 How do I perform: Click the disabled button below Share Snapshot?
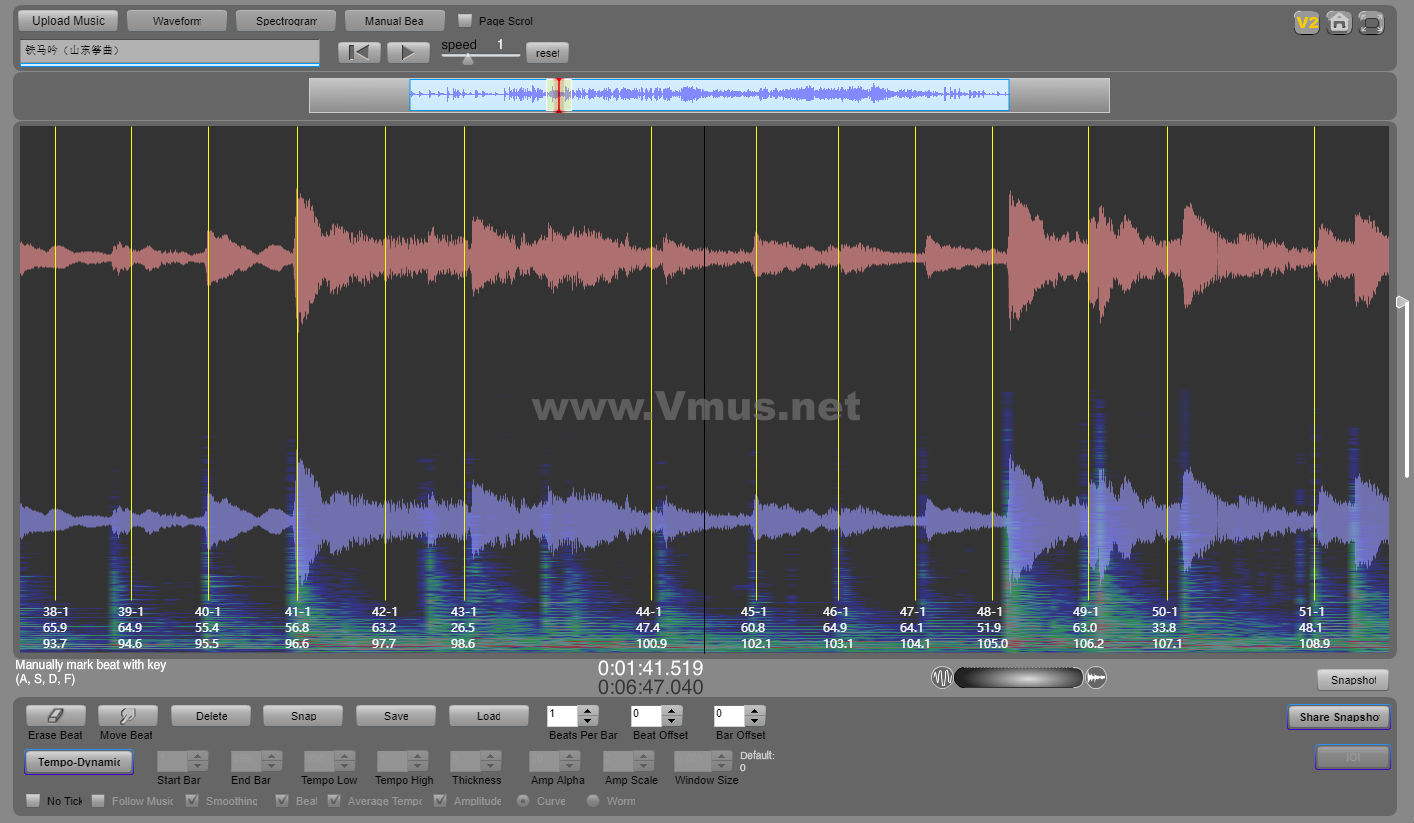tap(1353, 757)
